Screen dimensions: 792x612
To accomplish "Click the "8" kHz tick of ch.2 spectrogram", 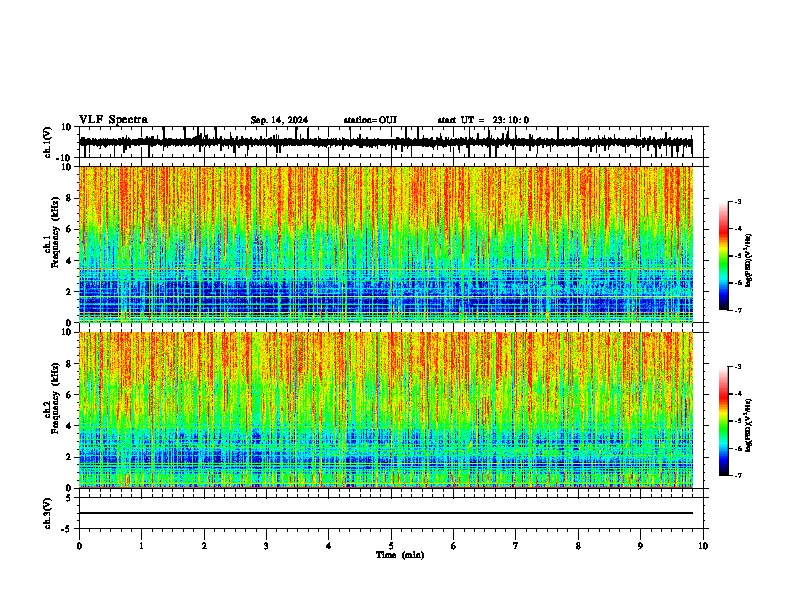I will coord(69,364).
